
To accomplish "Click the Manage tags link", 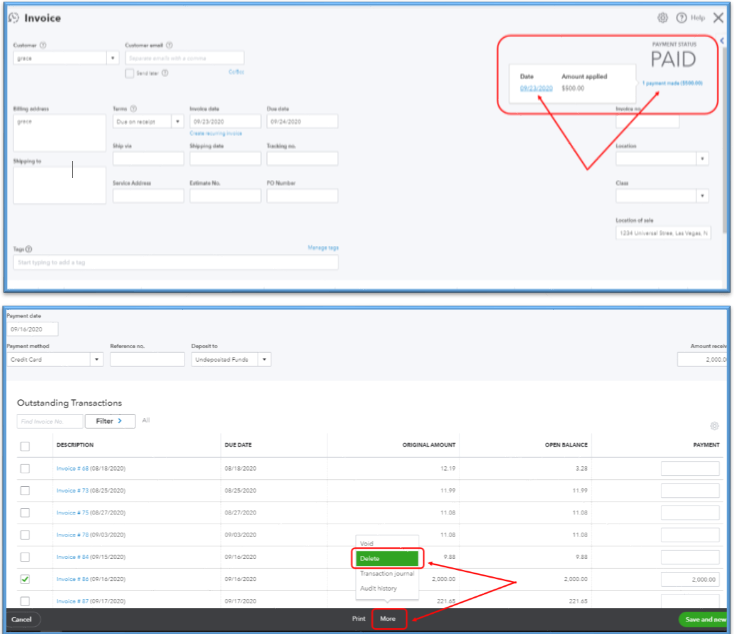I will (323, 247).
